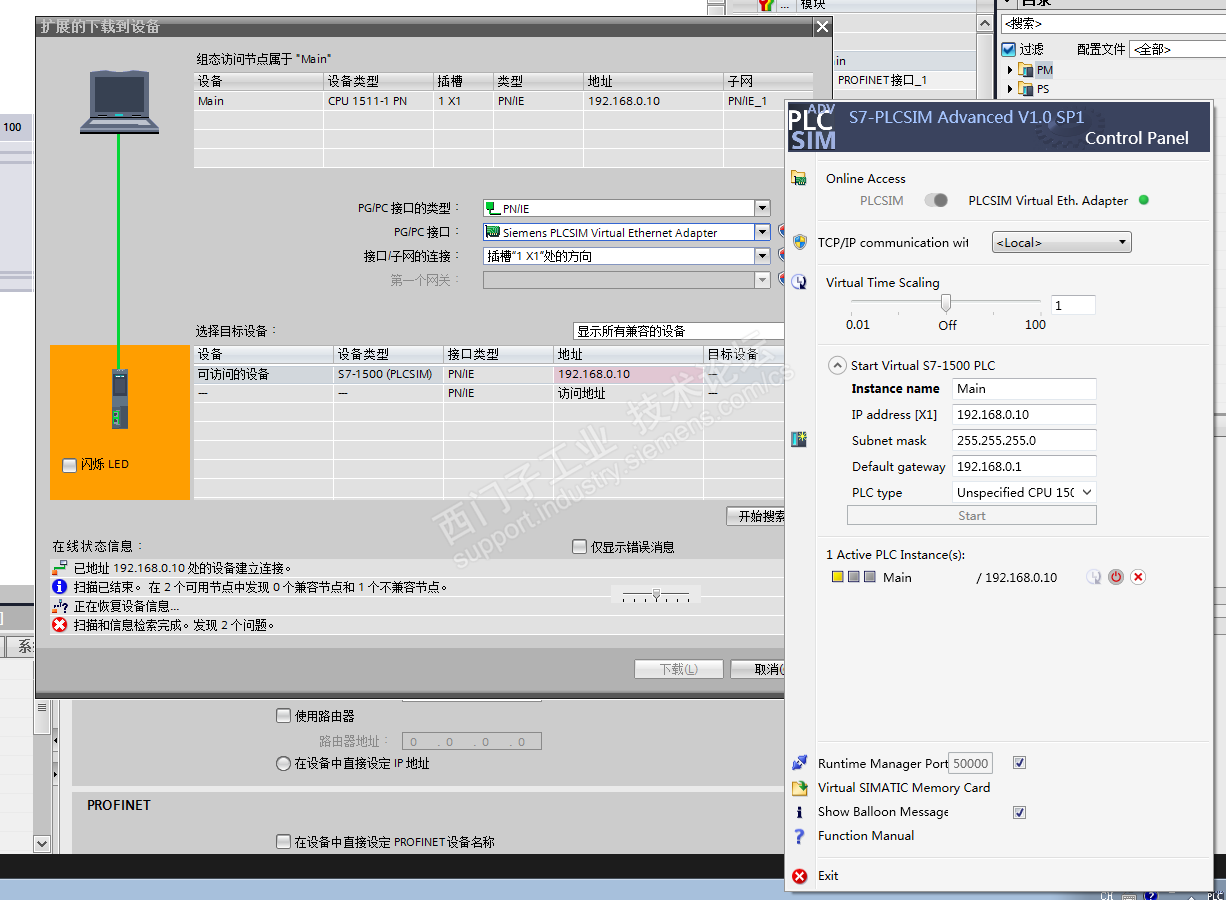Click the yellow RUN LED of Main instance

[x=838, y=577]
